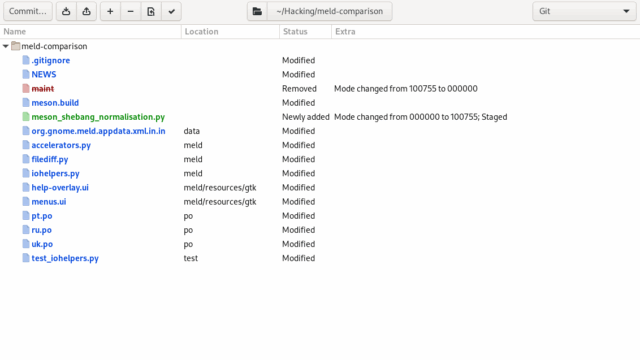Click the file icon beside .gitignore
Viewport: 640px width, 360px height.
[x=26, y=60]
